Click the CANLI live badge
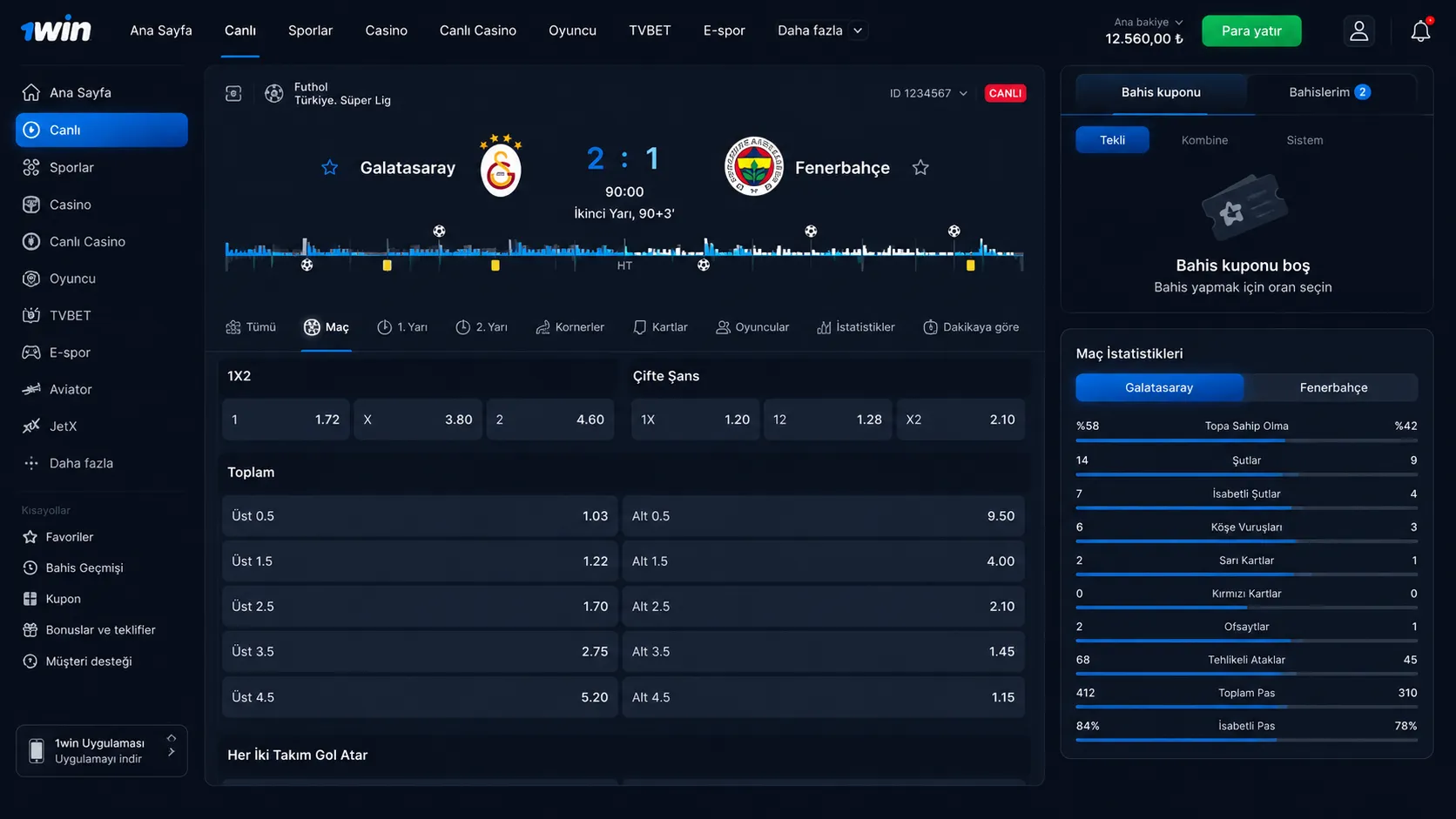The width and height of the screenshot is (1456, 819). pyautogui.click(x=1005, y=93)
